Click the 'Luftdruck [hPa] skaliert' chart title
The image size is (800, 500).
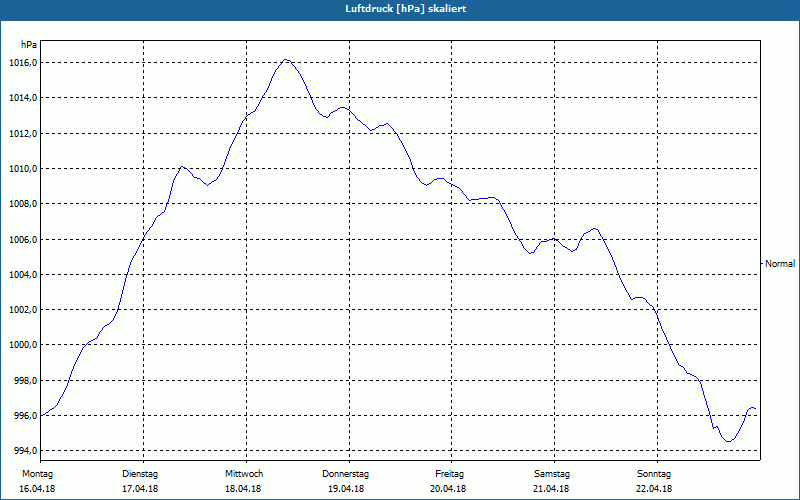tap(406, 9)
